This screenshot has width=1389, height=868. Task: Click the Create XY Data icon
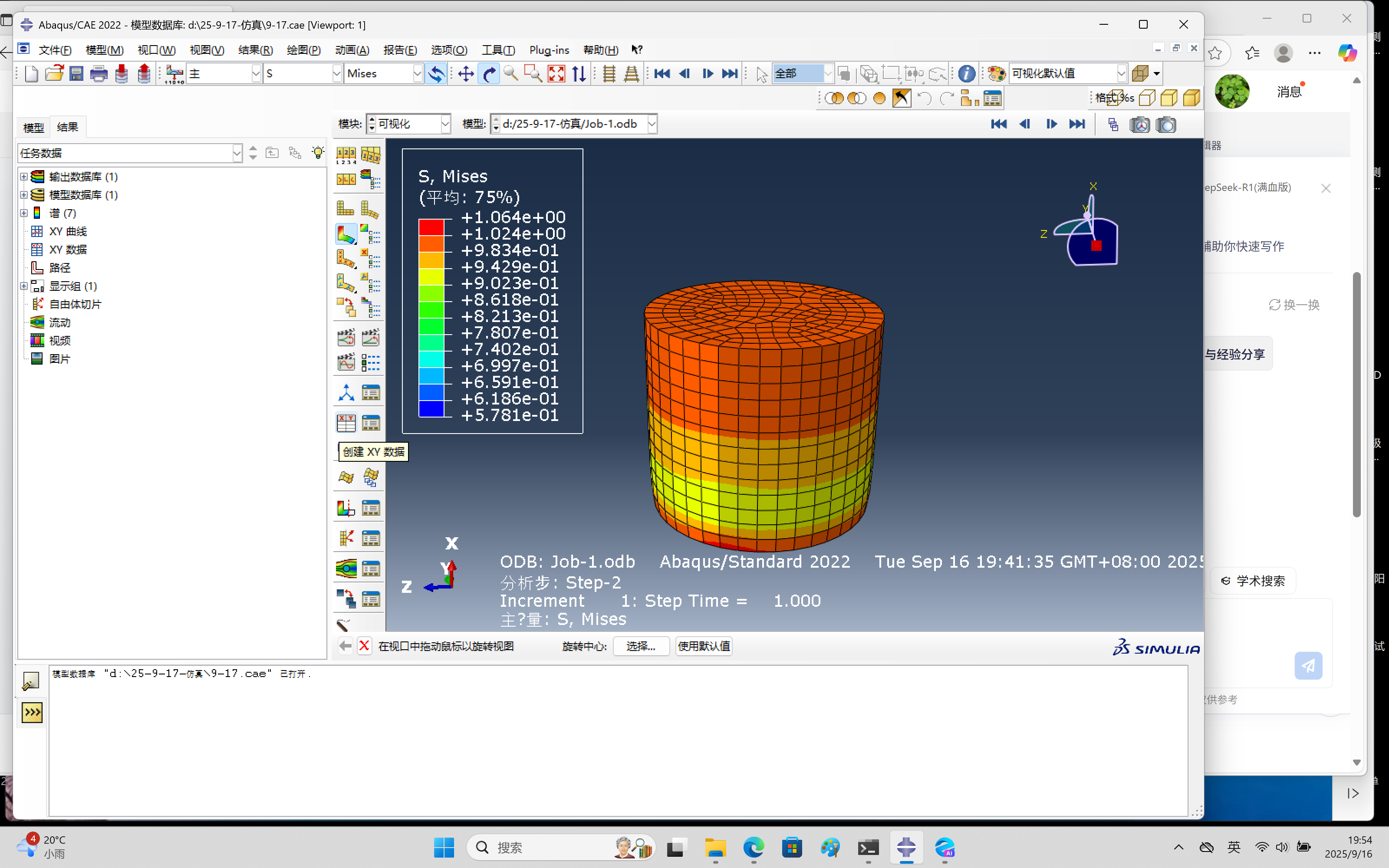point(346,423)
